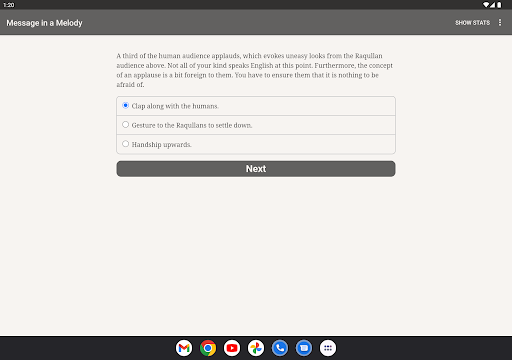Screen dimensions: 512x360
Task: Tap the 'Gesture to the Raquilans' option text
Action: (192, 125)
